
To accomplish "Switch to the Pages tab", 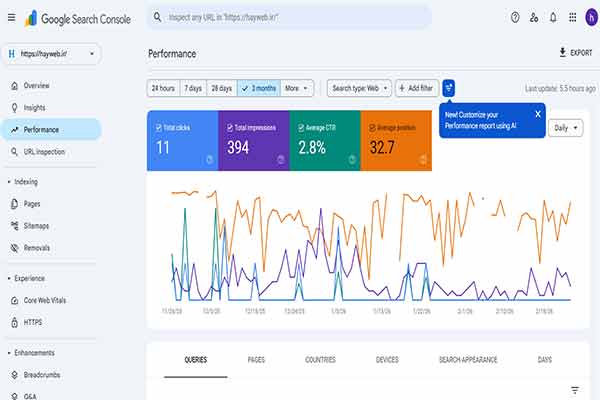I will pos(256,360).
